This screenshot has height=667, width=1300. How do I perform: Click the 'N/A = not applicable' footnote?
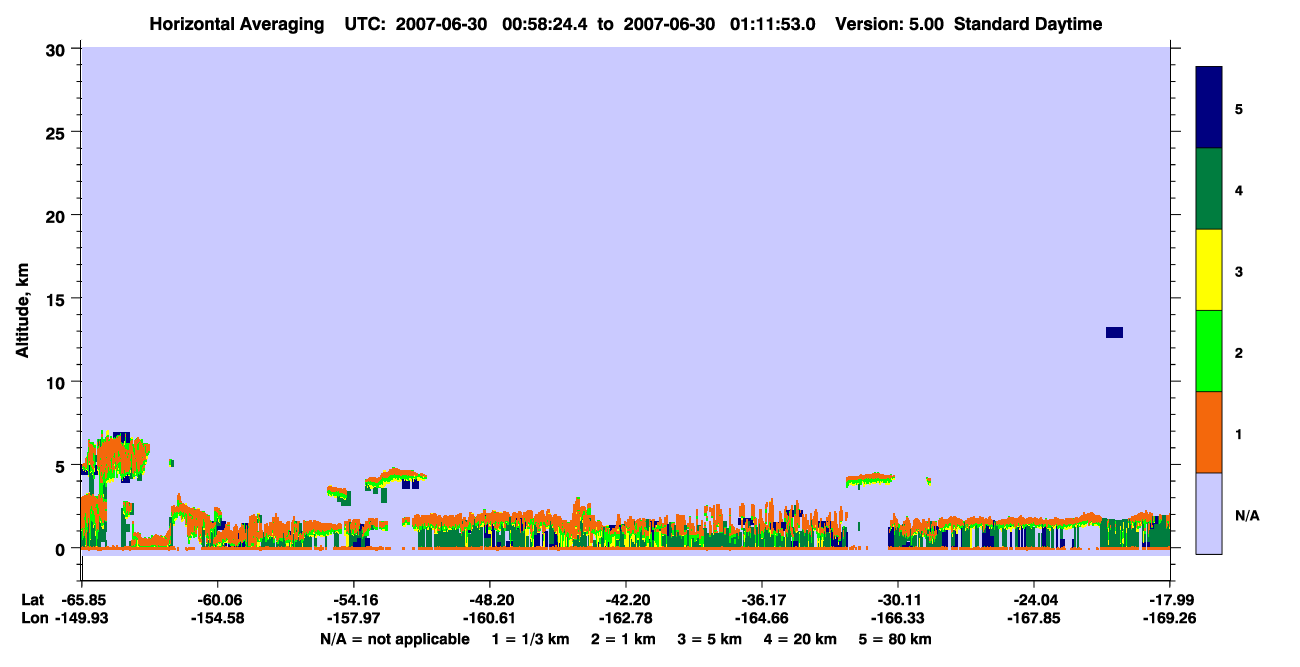(394, 639)
